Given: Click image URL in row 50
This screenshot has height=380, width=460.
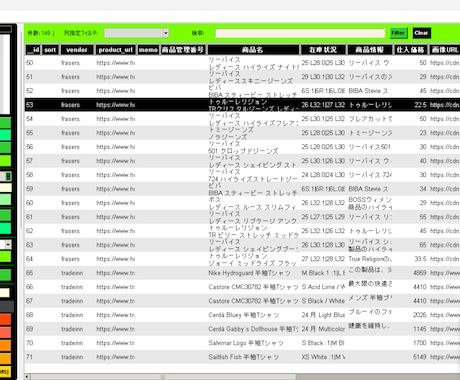Looking at the screenshot, I should tap(445, 63).
